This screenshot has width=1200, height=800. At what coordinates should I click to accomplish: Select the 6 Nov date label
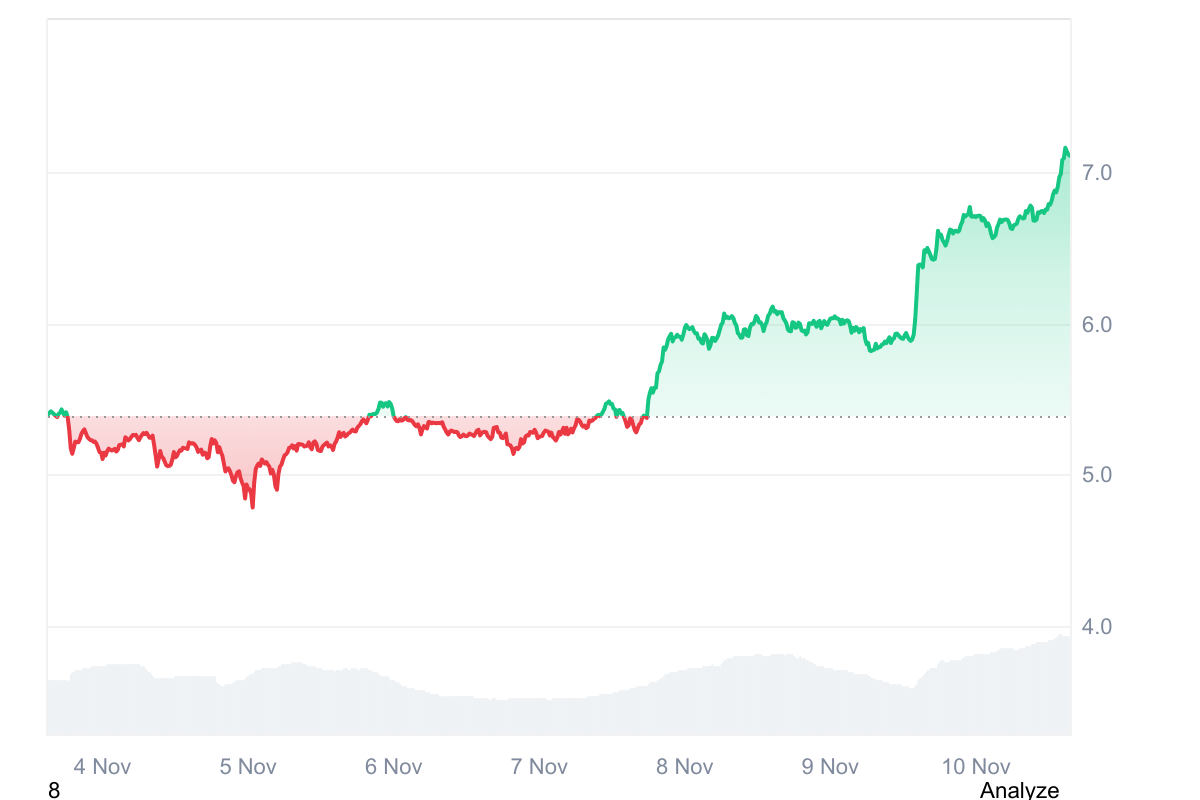[x=393, y=767]
